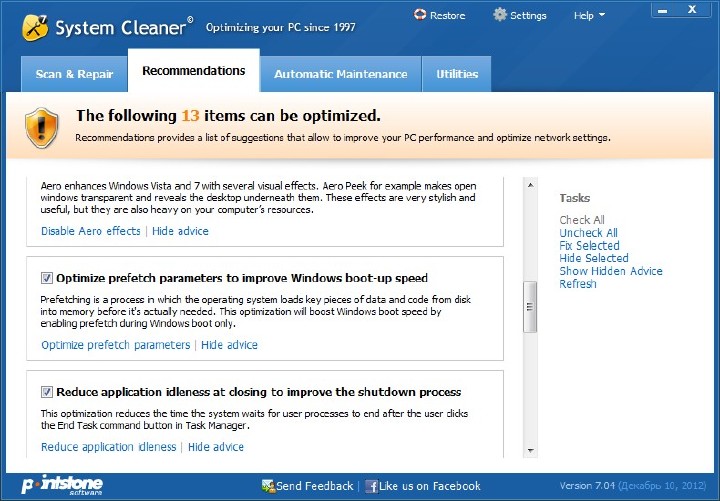Viewport: 720px width, 501px height.
Task: Switch to the Scan & Repair tab
Action: (74, 74)
